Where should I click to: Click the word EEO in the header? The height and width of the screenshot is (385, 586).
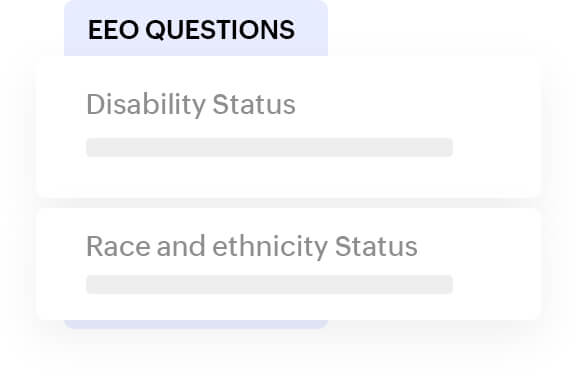click(x=113, y=30)
